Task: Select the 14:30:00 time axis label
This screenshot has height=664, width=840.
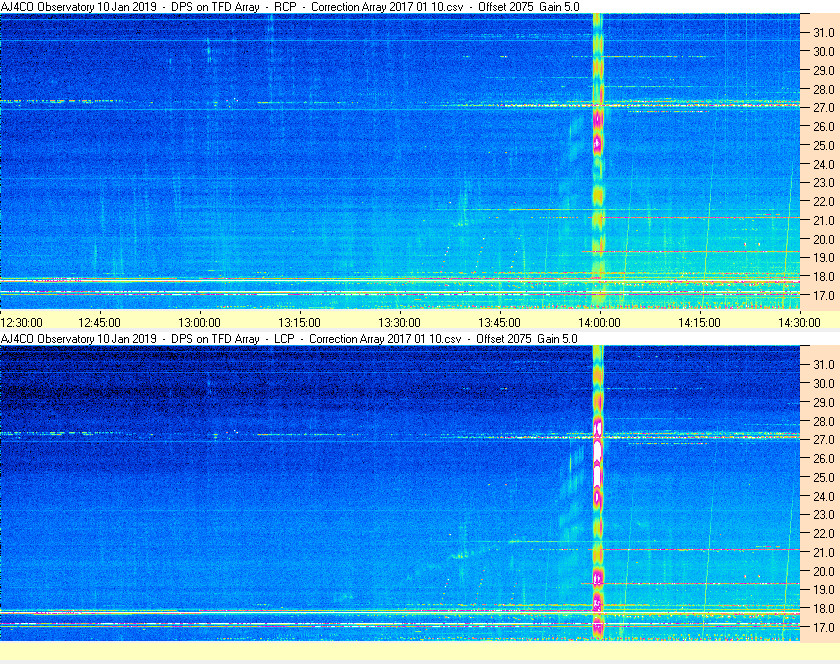Action: click(799, 323)
